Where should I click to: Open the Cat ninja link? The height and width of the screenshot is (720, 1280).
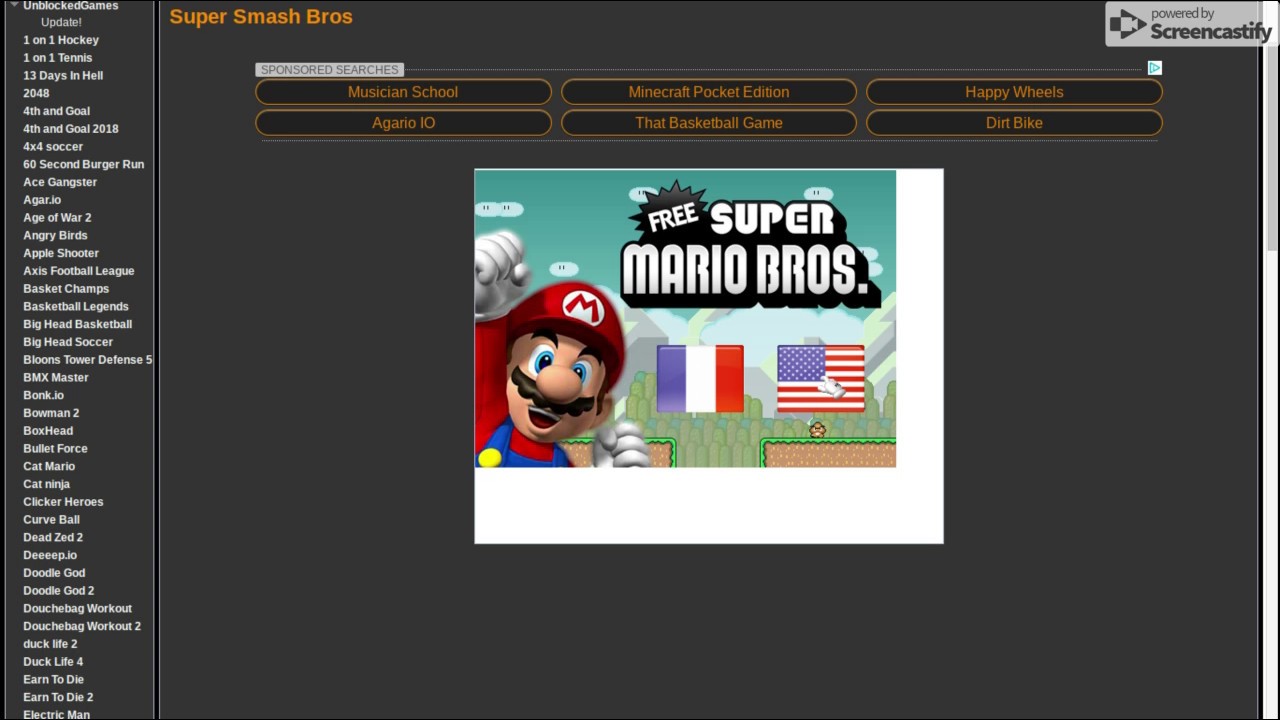(46, 484)
